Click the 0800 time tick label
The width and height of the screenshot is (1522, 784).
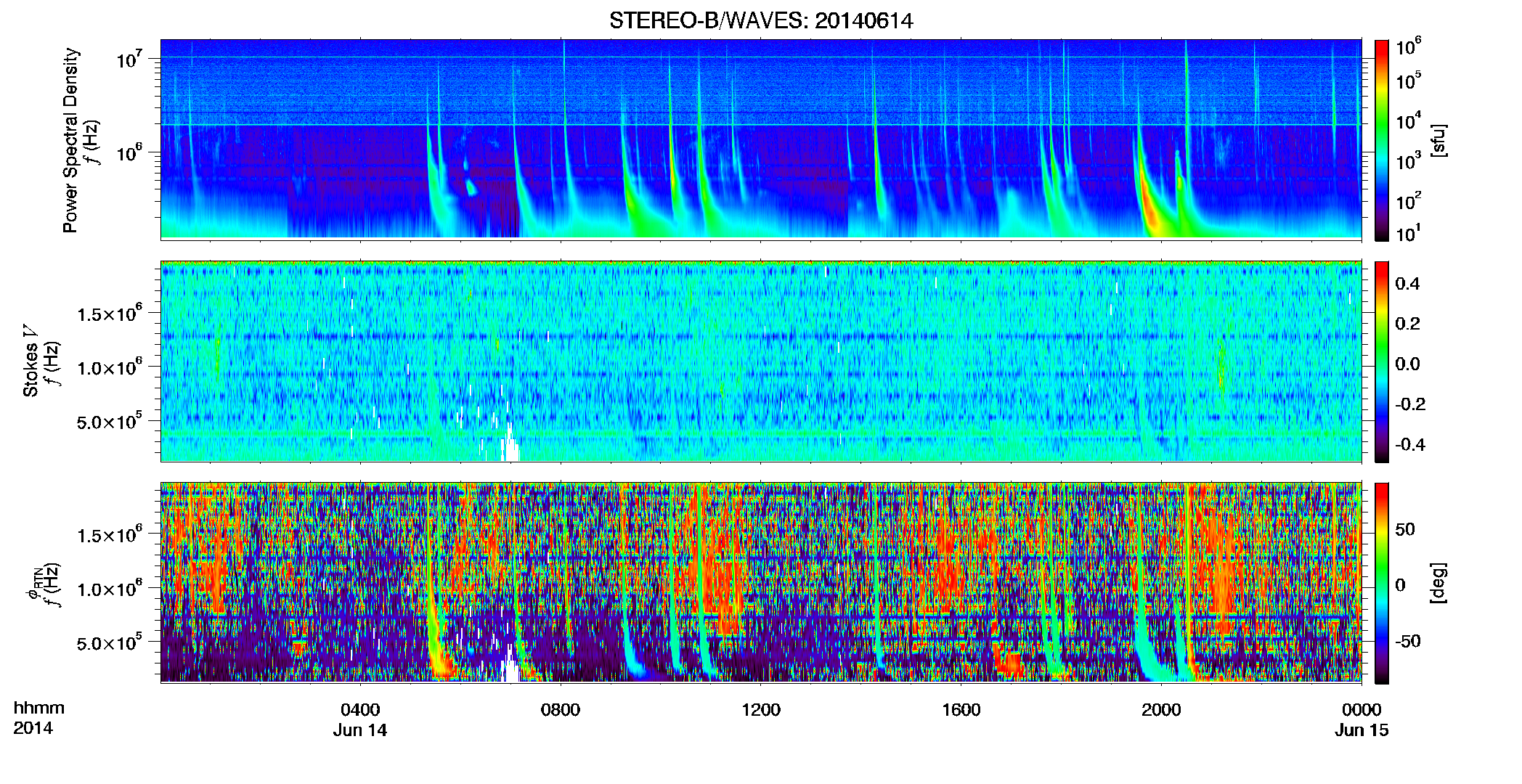coord(561,710)
